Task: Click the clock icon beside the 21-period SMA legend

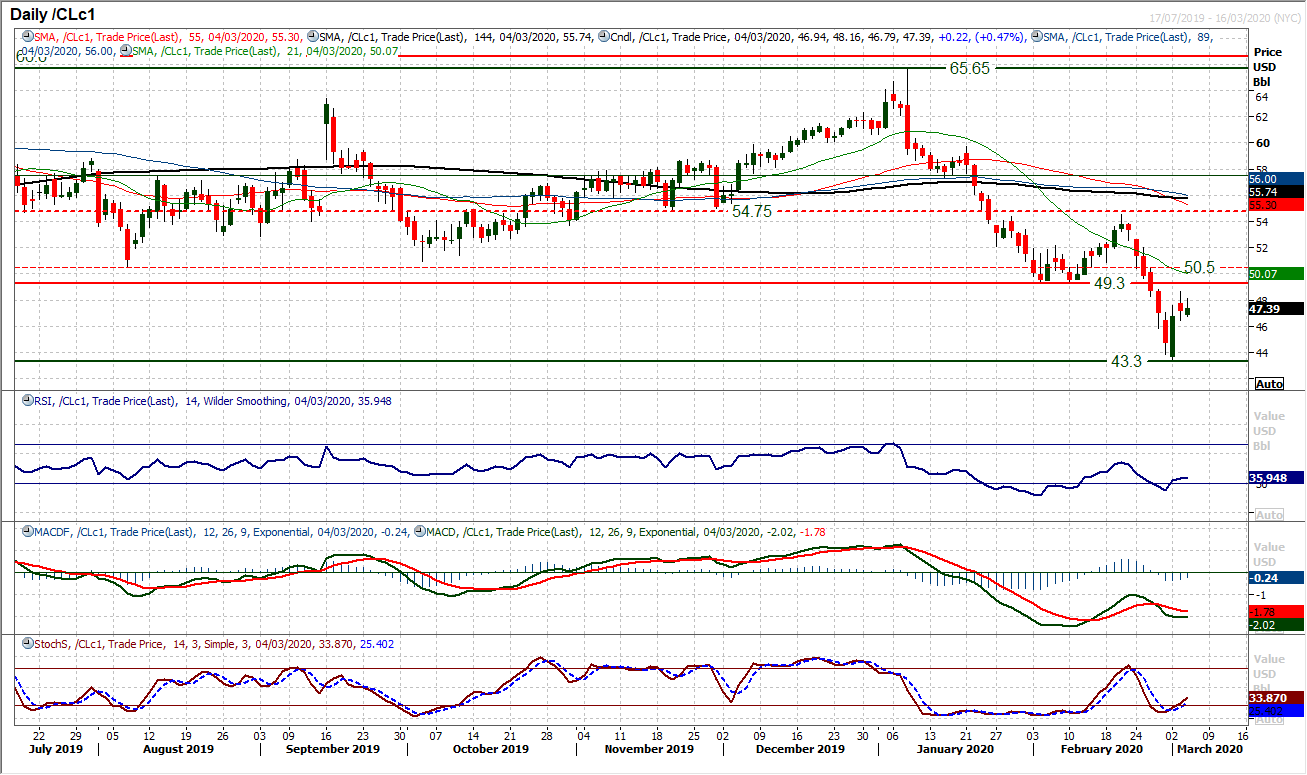Action: coord(124,50)
